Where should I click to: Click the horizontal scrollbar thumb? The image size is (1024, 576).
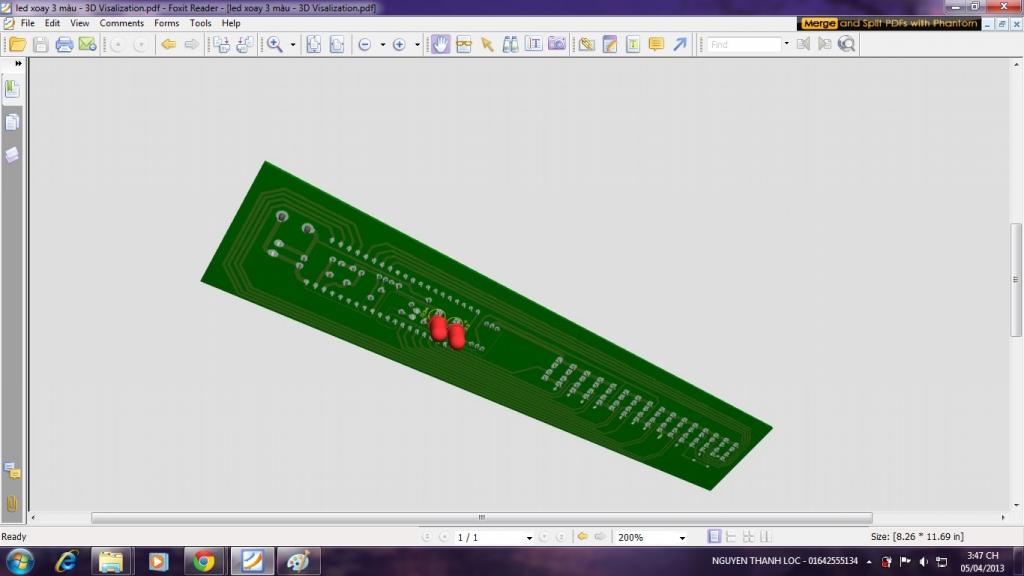pyautogui.click(x=481, y=517)
